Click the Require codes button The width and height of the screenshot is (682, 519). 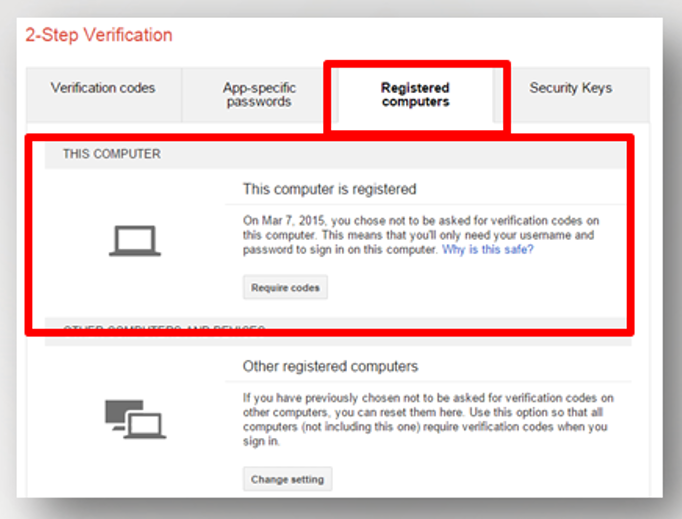pos(285,288)
